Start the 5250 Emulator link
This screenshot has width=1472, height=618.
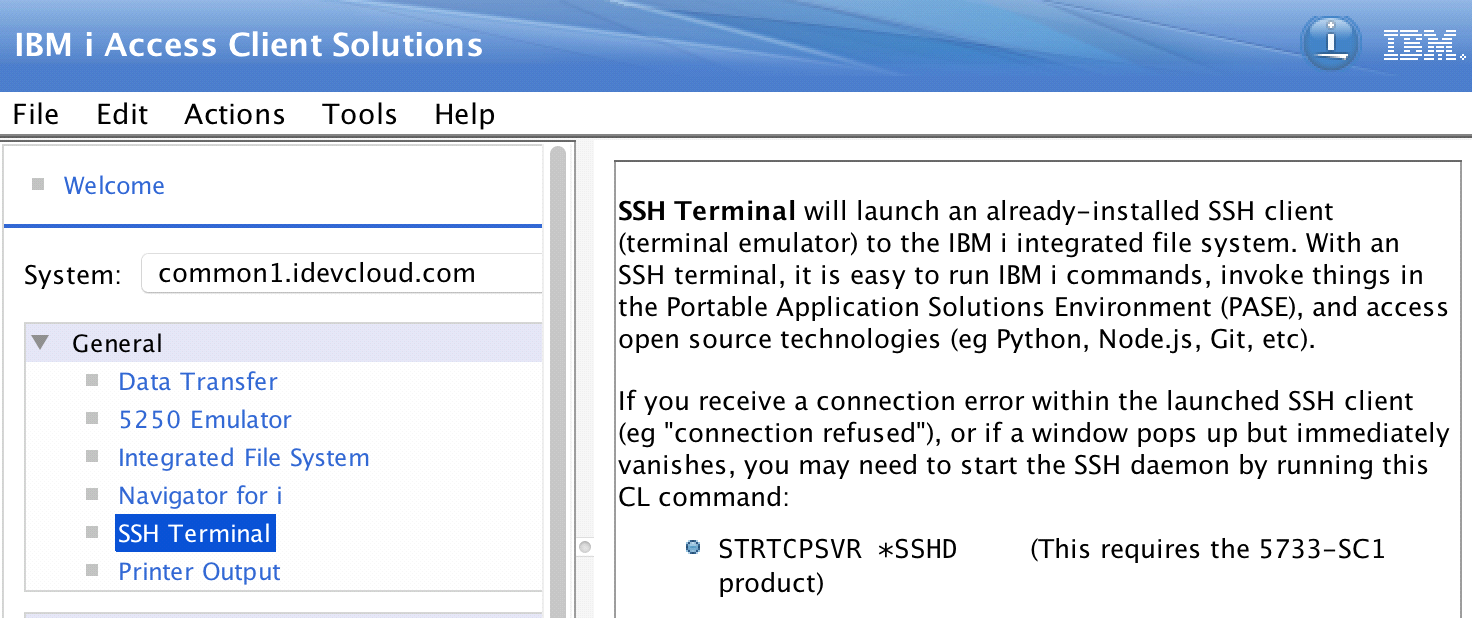(205, 419)
